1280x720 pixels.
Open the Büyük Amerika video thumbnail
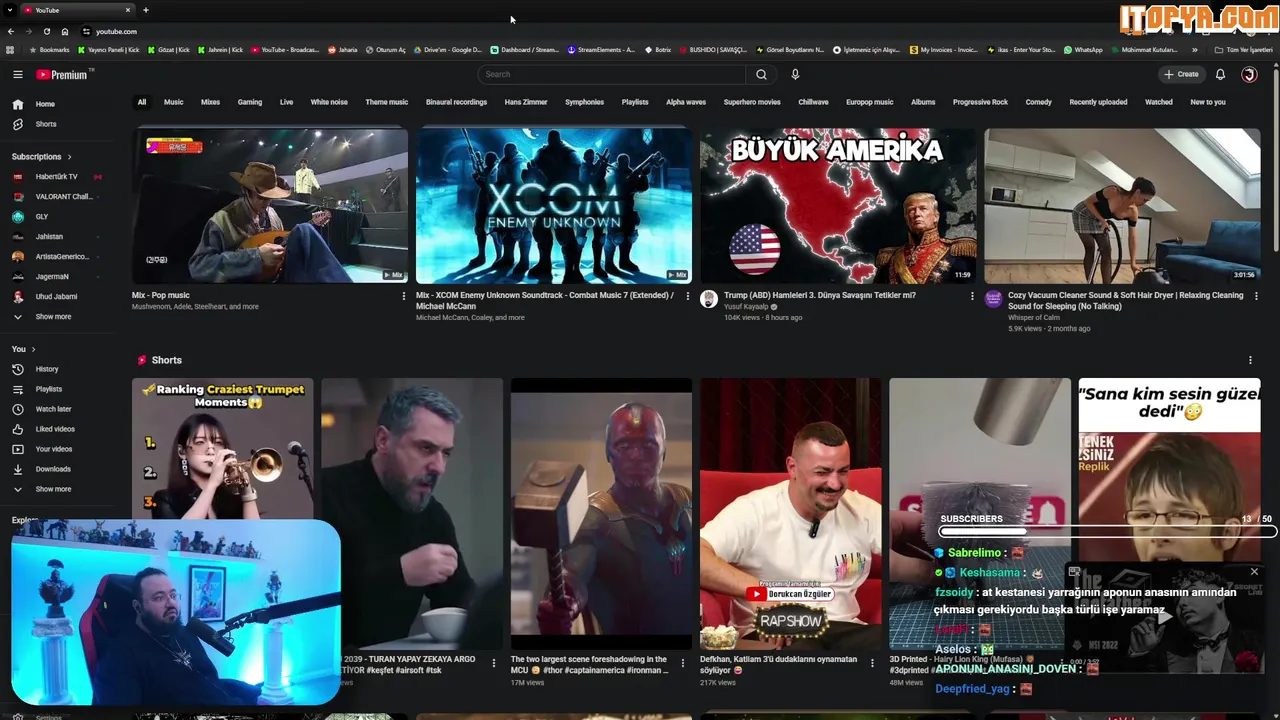pyautogui.click(x=838, y=206)
